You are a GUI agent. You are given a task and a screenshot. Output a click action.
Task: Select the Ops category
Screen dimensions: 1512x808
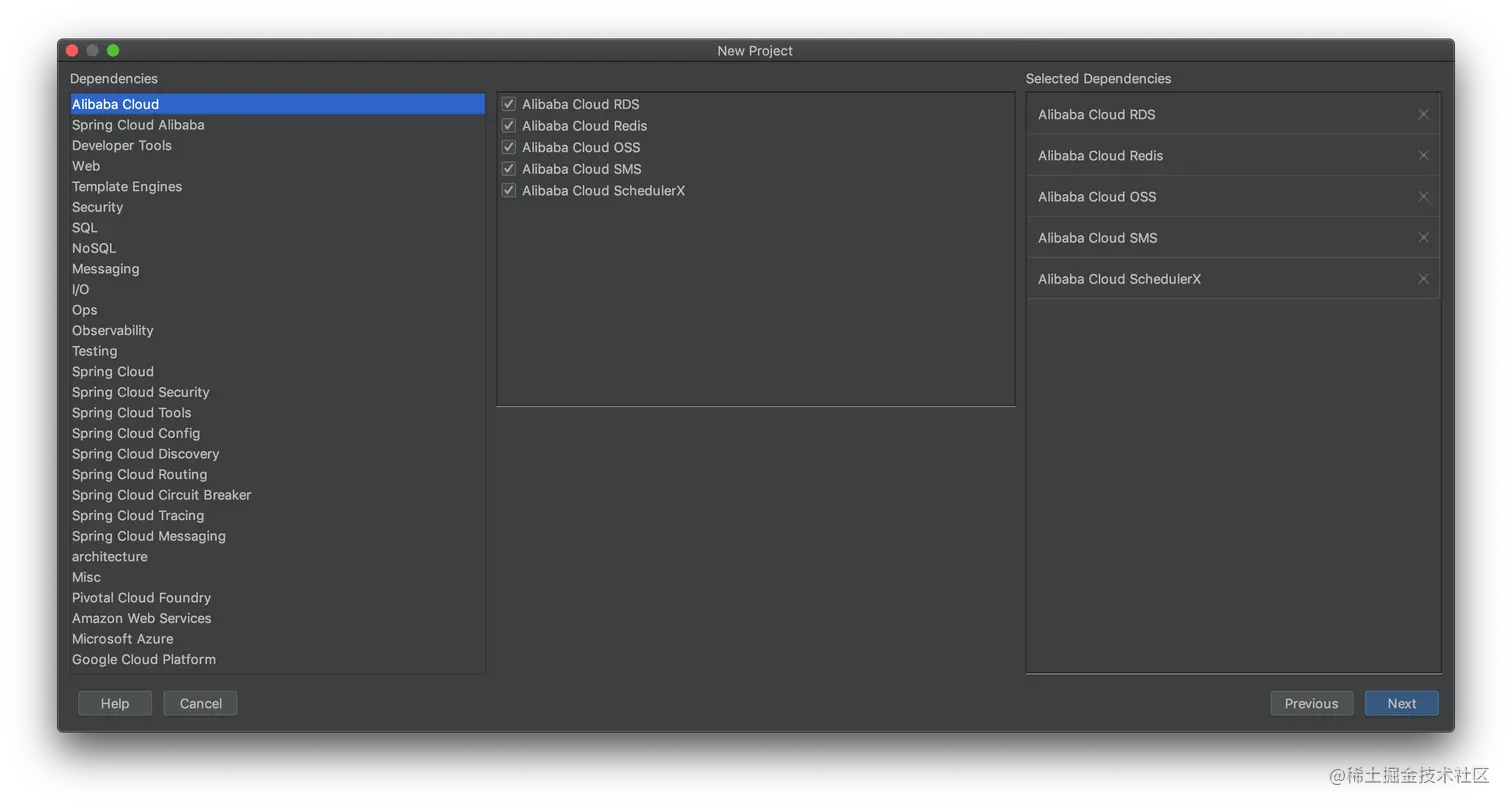tap(277, 310)
